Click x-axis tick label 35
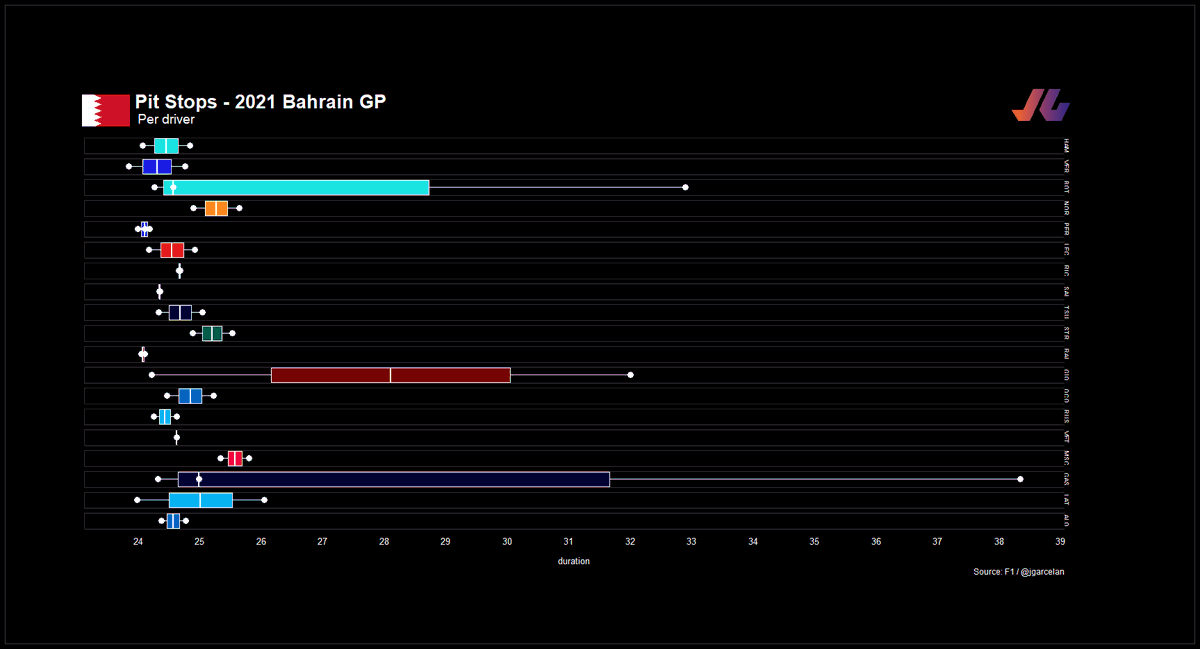The width and height of the screenshot is (1200, 649). click(815, 541)
